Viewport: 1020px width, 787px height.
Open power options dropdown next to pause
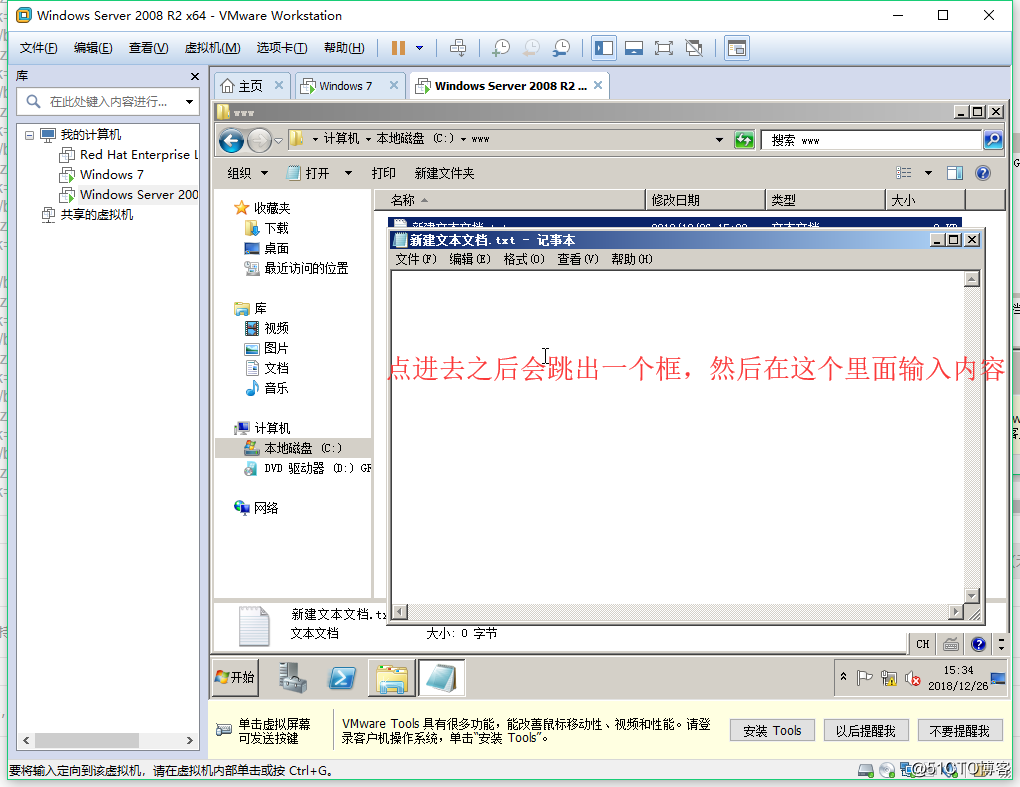[x=420, y=47]
